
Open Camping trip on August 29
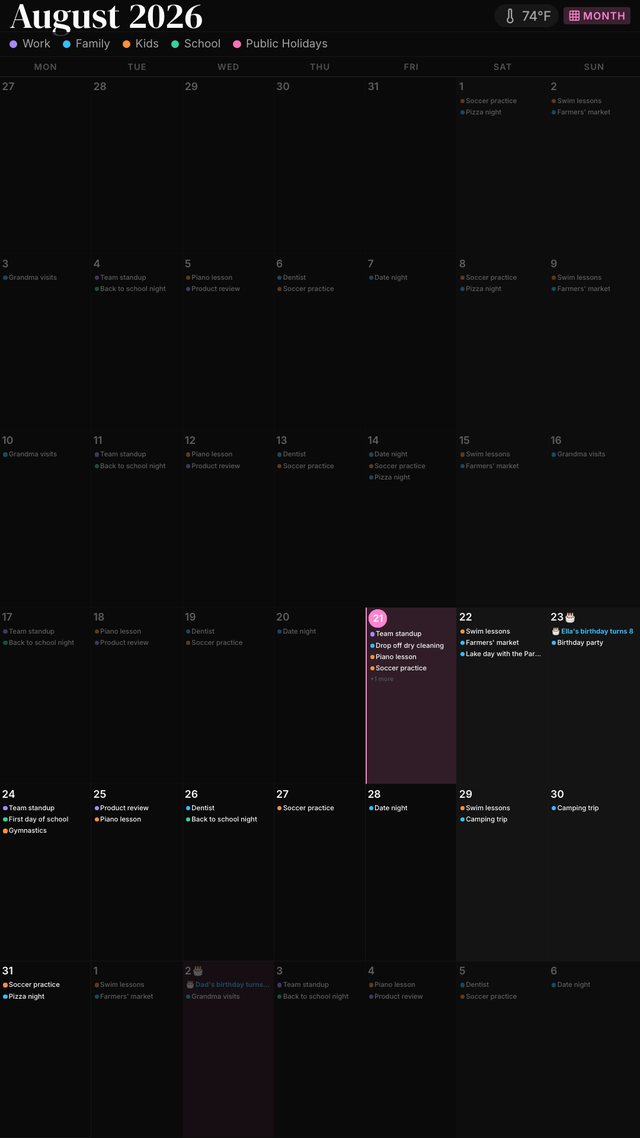484,819
